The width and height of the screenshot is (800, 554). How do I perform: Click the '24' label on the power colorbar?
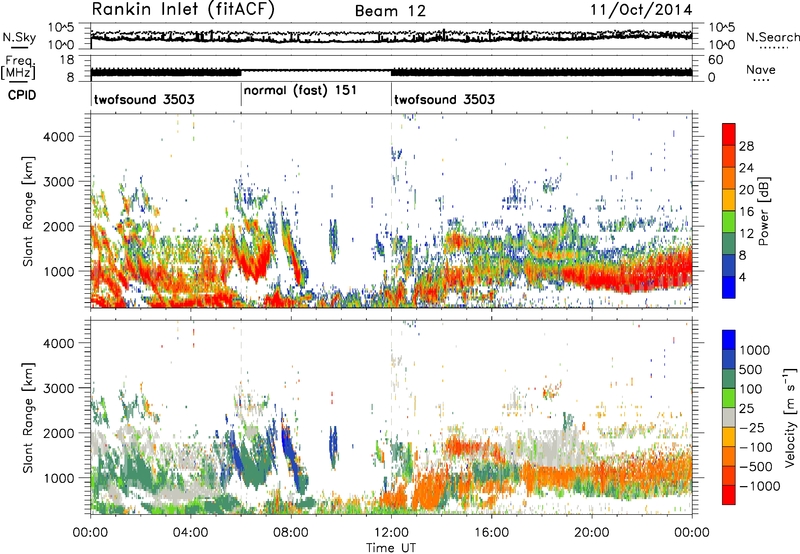(x=746, y=168)
